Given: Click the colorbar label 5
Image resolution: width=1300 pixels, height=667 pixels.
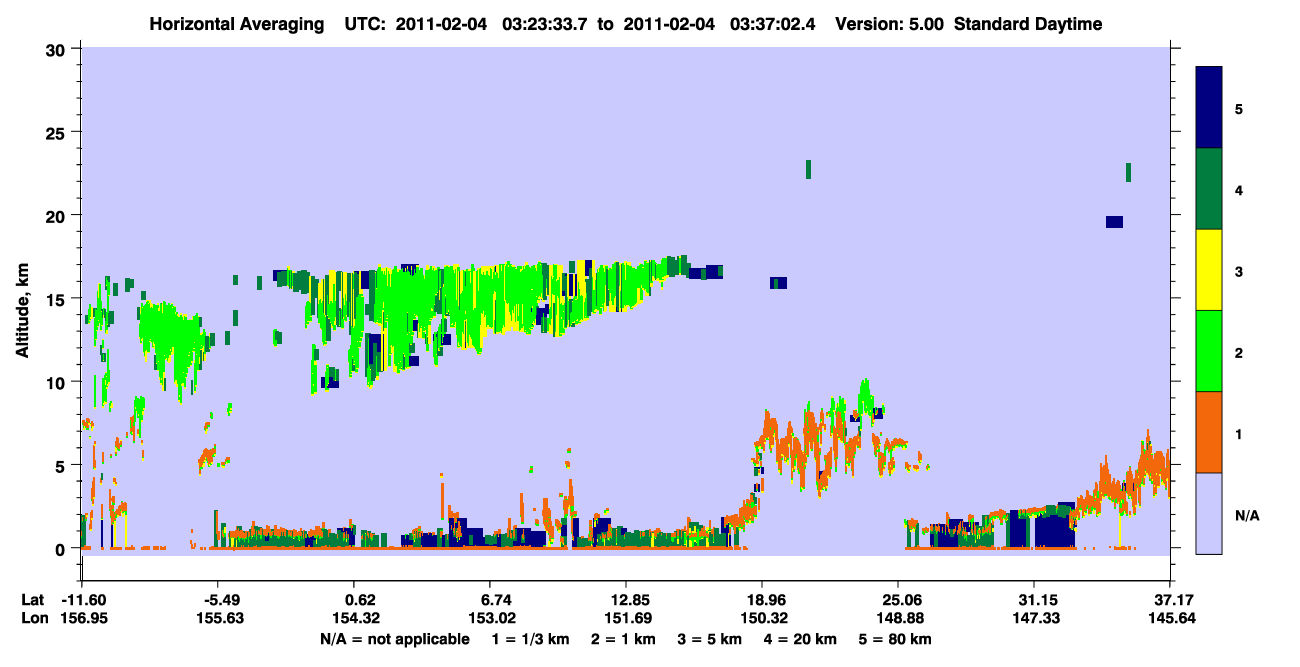Looking at the screenshot, I should [x=1238, y=108].
